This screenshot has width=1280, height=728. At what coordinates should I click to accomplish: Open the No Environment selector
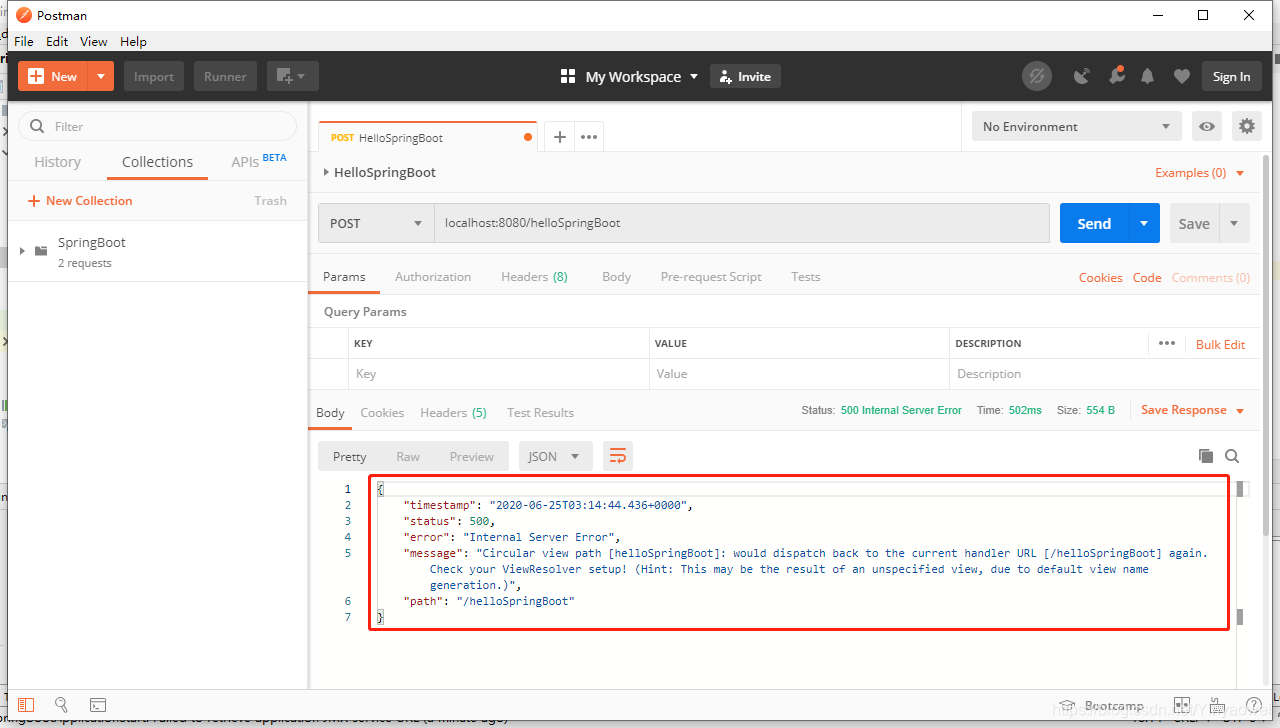(1076, 126)
